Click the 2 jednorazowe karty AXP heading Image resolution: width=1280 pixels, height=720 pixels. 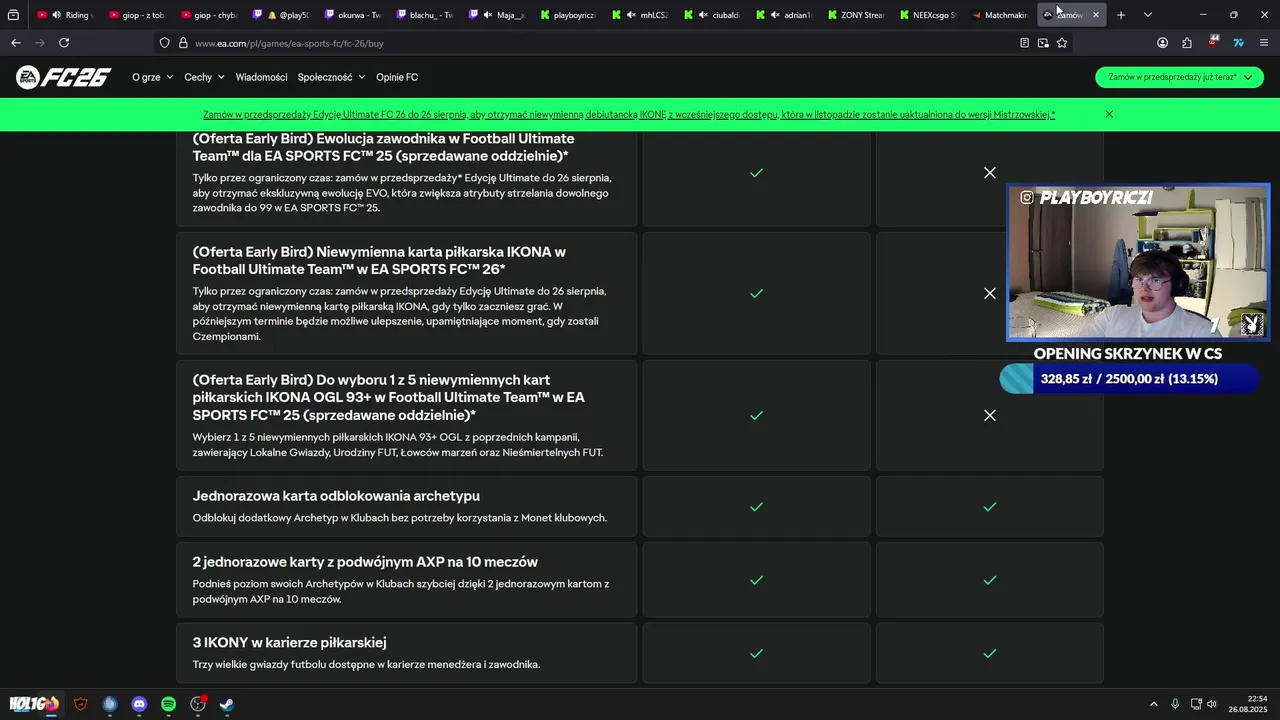pos(365,562)
